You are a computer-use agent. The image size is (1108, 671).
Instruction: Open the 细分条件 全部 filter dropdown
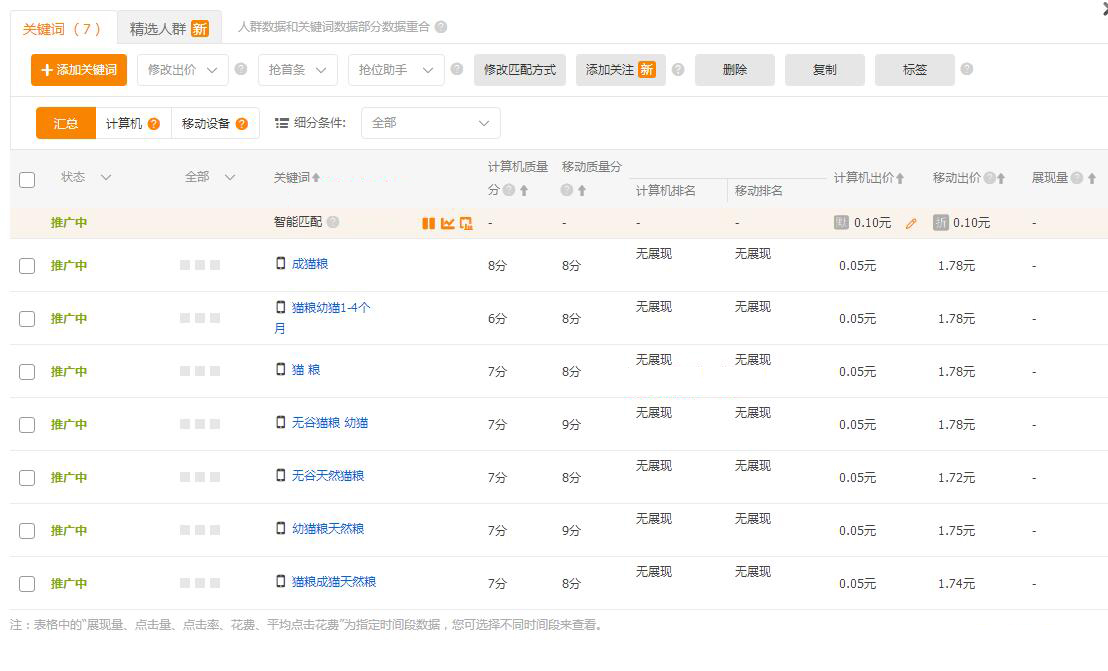coord(430,123)
